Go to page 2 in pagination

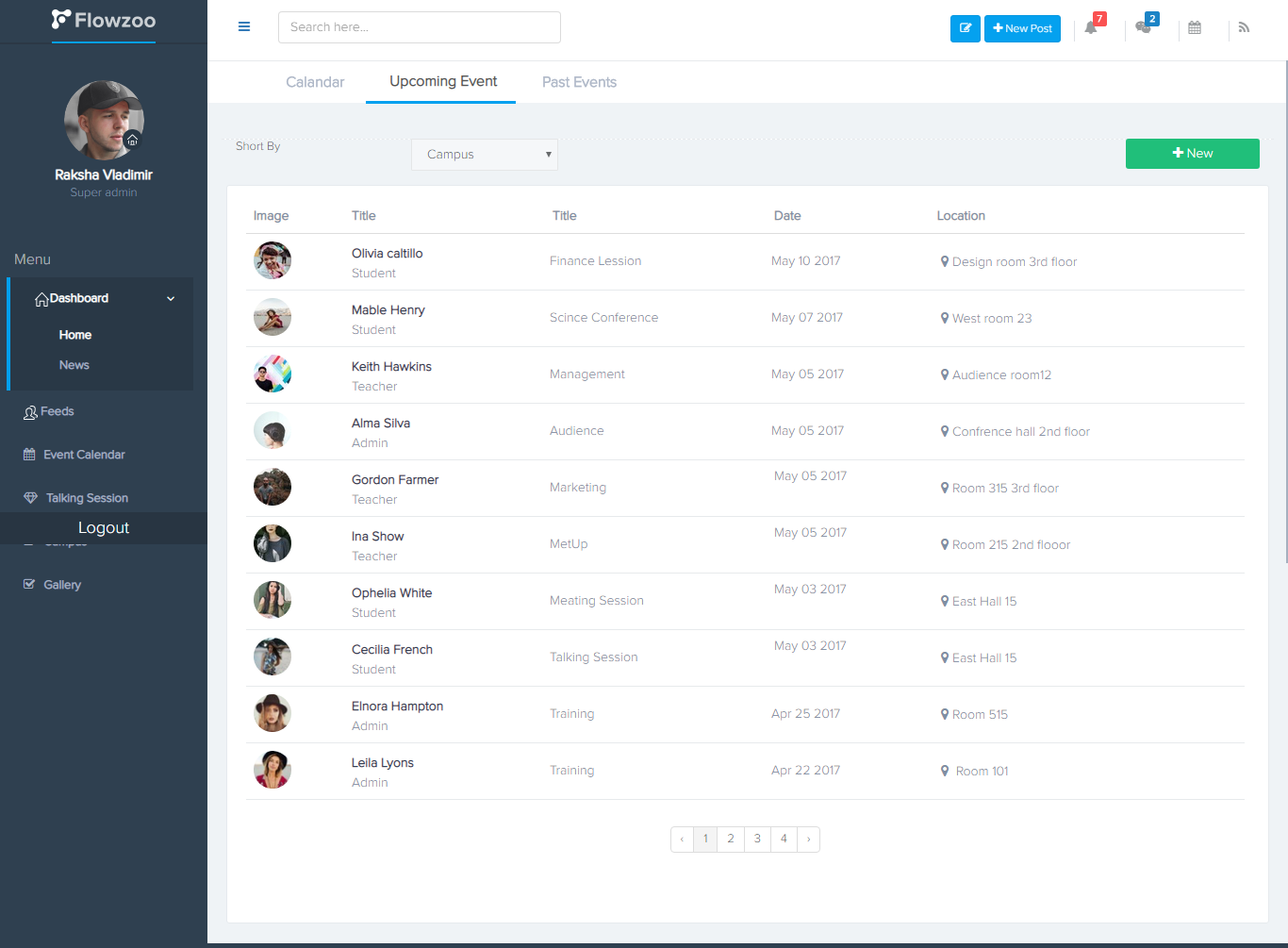tap(731, 840)
